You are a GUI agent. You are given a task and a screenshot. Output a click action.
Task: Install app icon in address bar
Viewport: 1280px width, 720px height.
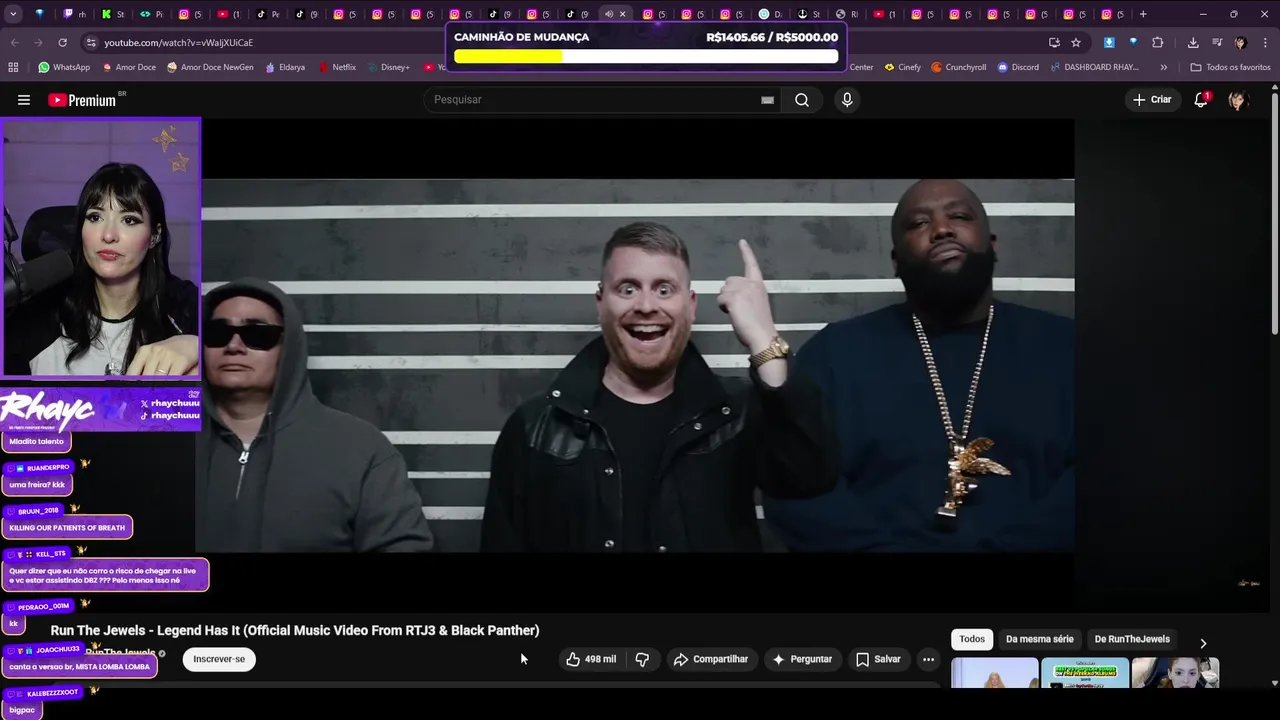1054,42
